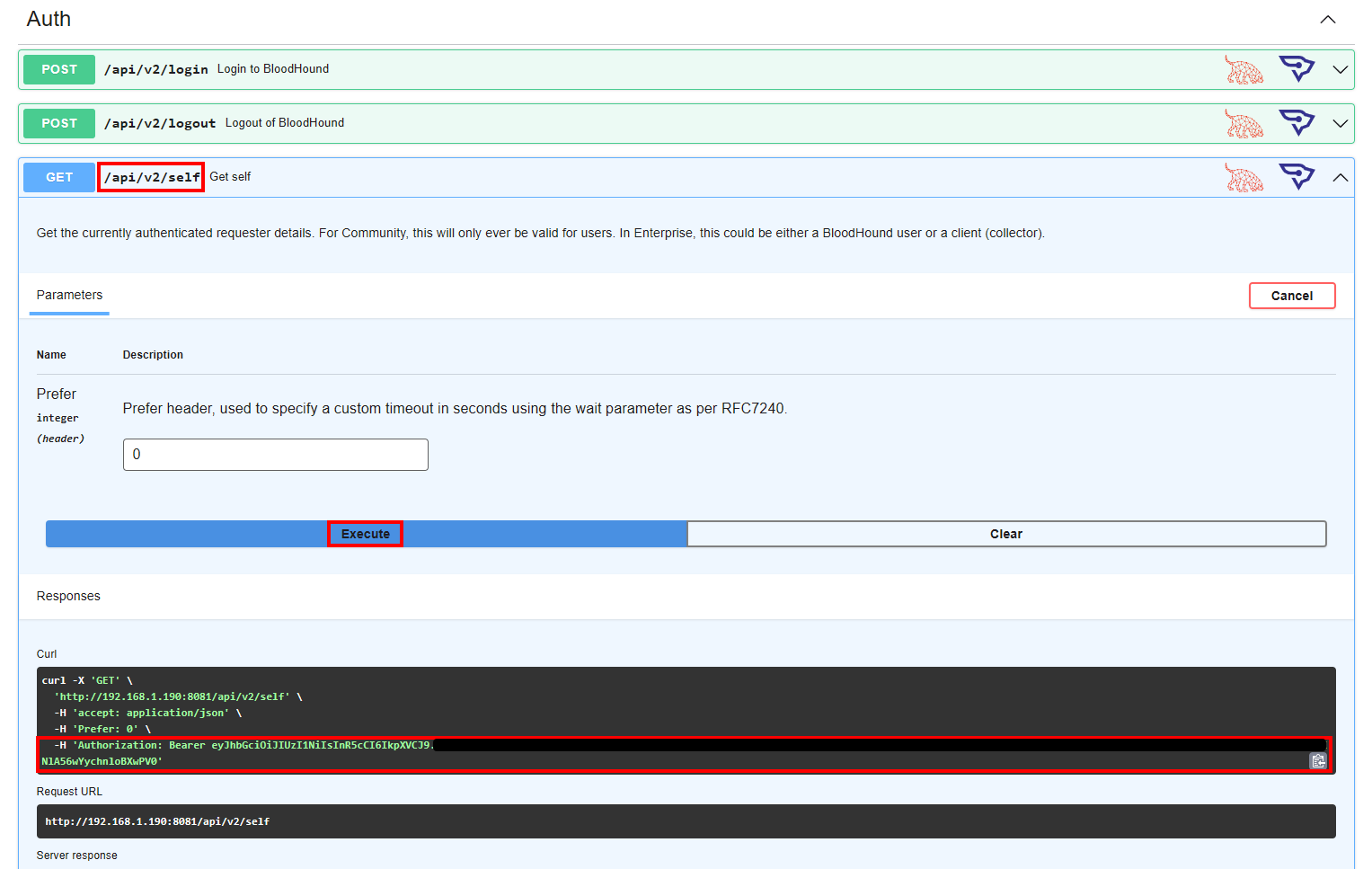Click the curl URL line with 192.168.1.190
Screen dimensions: 1372x869
(x=178, y=696)
